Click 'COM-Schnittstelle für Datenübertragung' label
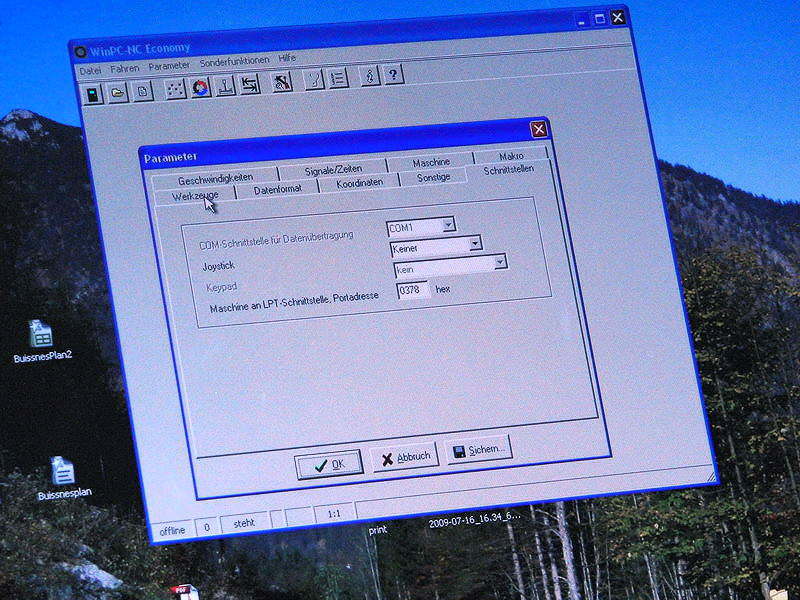Image resolution: width=800 pixels, height=600 pixels. 276,241
